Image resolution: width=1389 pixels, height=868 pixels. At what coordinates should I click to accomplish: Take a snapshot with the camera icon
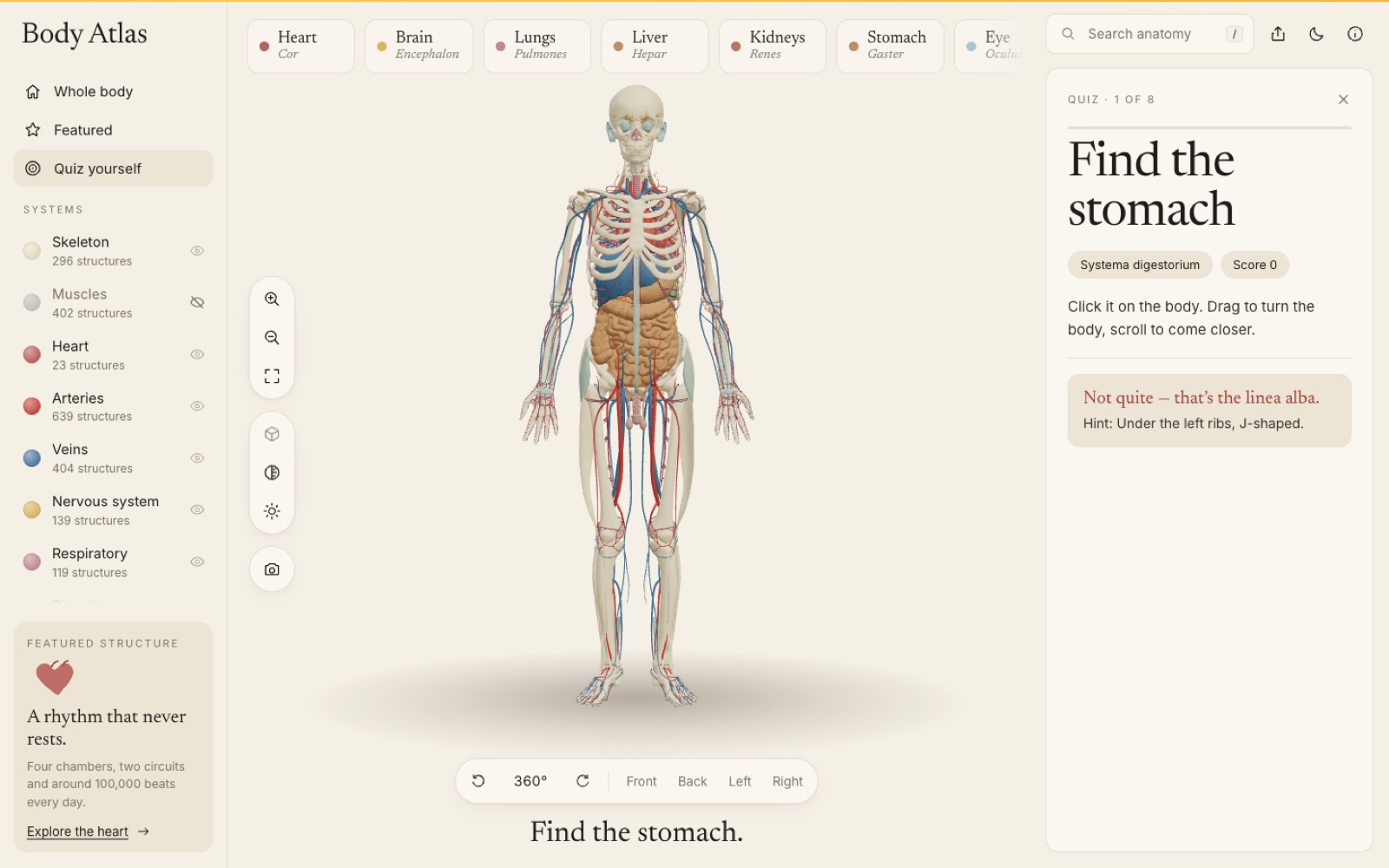(272, 569)
